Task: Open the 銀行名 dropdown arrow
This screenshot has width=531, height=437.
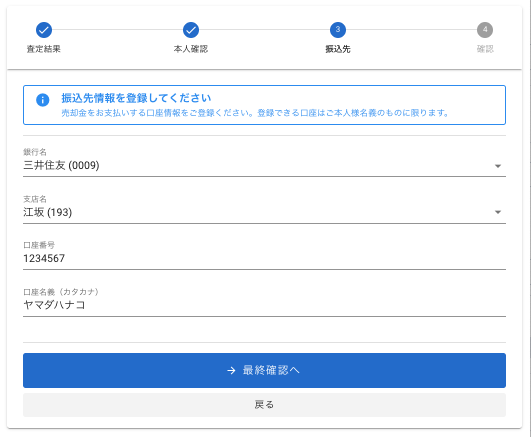Action: coord(498,166)
